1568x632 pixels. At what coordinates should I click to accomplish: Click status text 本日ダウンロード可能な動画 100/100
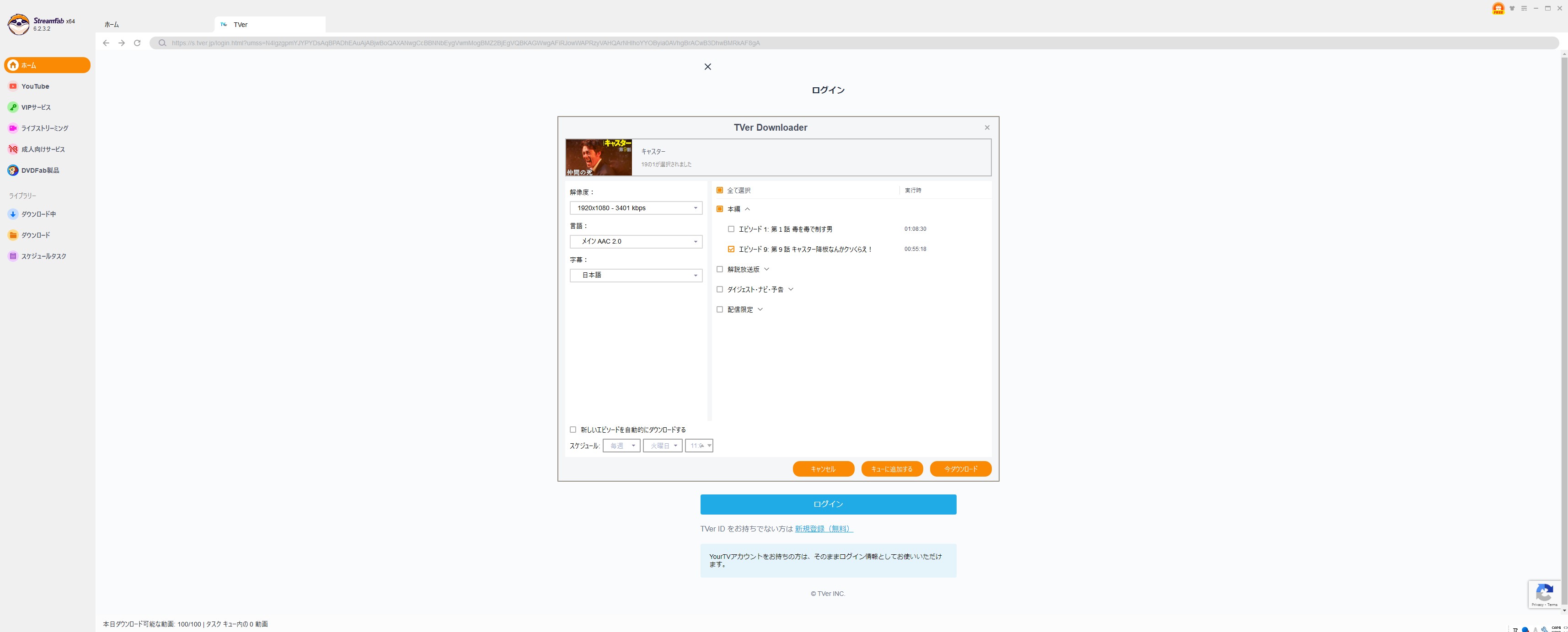(x=151, y=624)
